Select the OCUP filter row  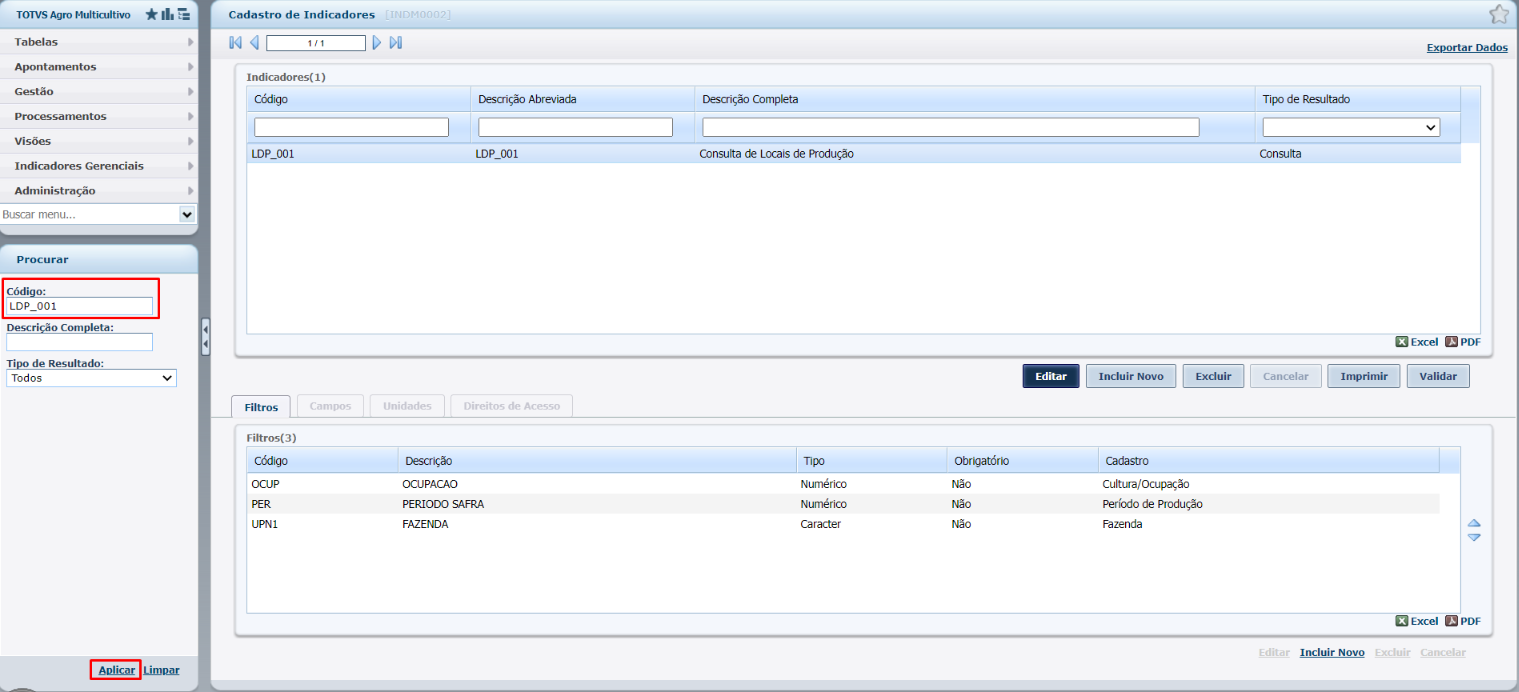point(843,484)
